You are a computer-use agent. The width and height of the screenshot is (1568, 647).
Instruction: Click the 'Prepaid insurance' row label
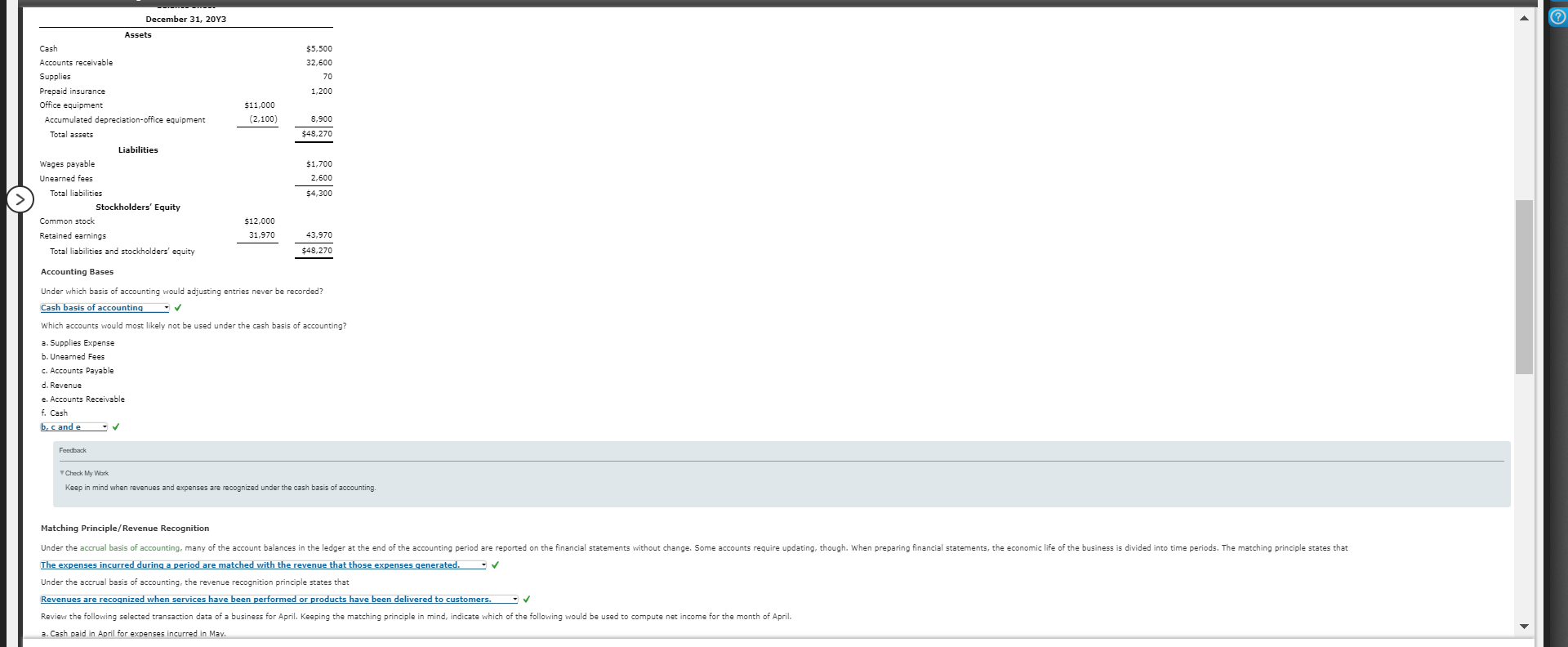[x=73, y=91]
